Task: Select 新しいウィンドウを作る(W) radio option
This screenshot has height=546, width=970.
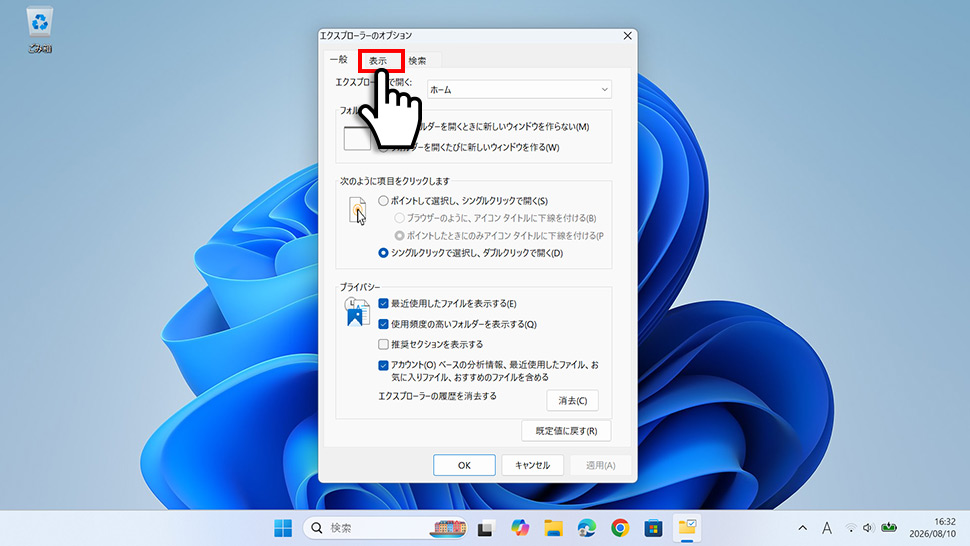Action: point(469,147)
